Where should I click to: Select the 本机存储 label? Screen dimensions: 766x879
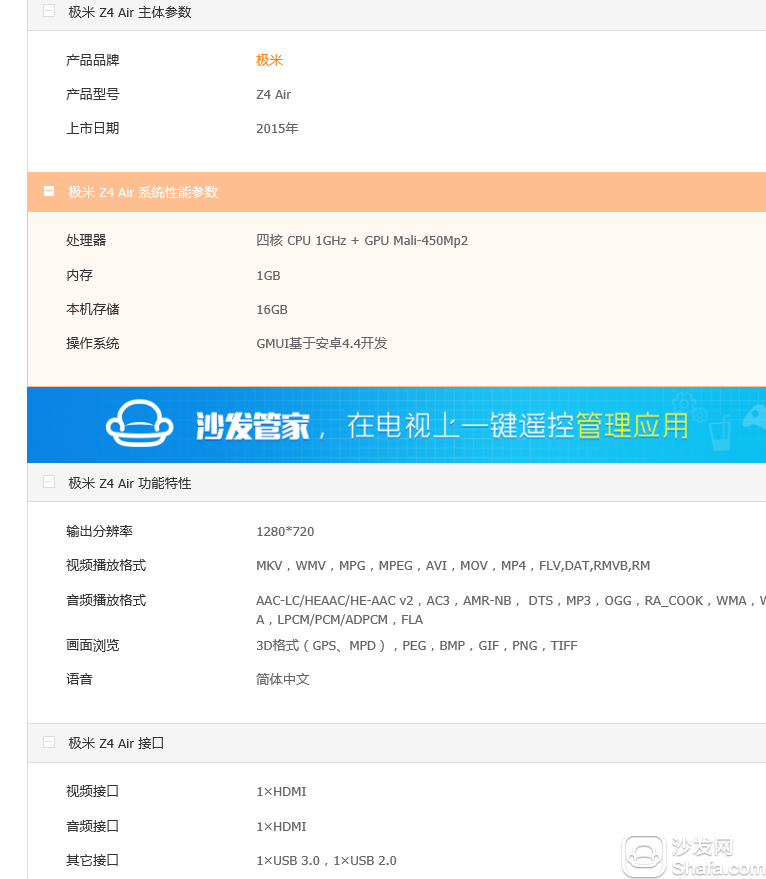coord(93,309)
